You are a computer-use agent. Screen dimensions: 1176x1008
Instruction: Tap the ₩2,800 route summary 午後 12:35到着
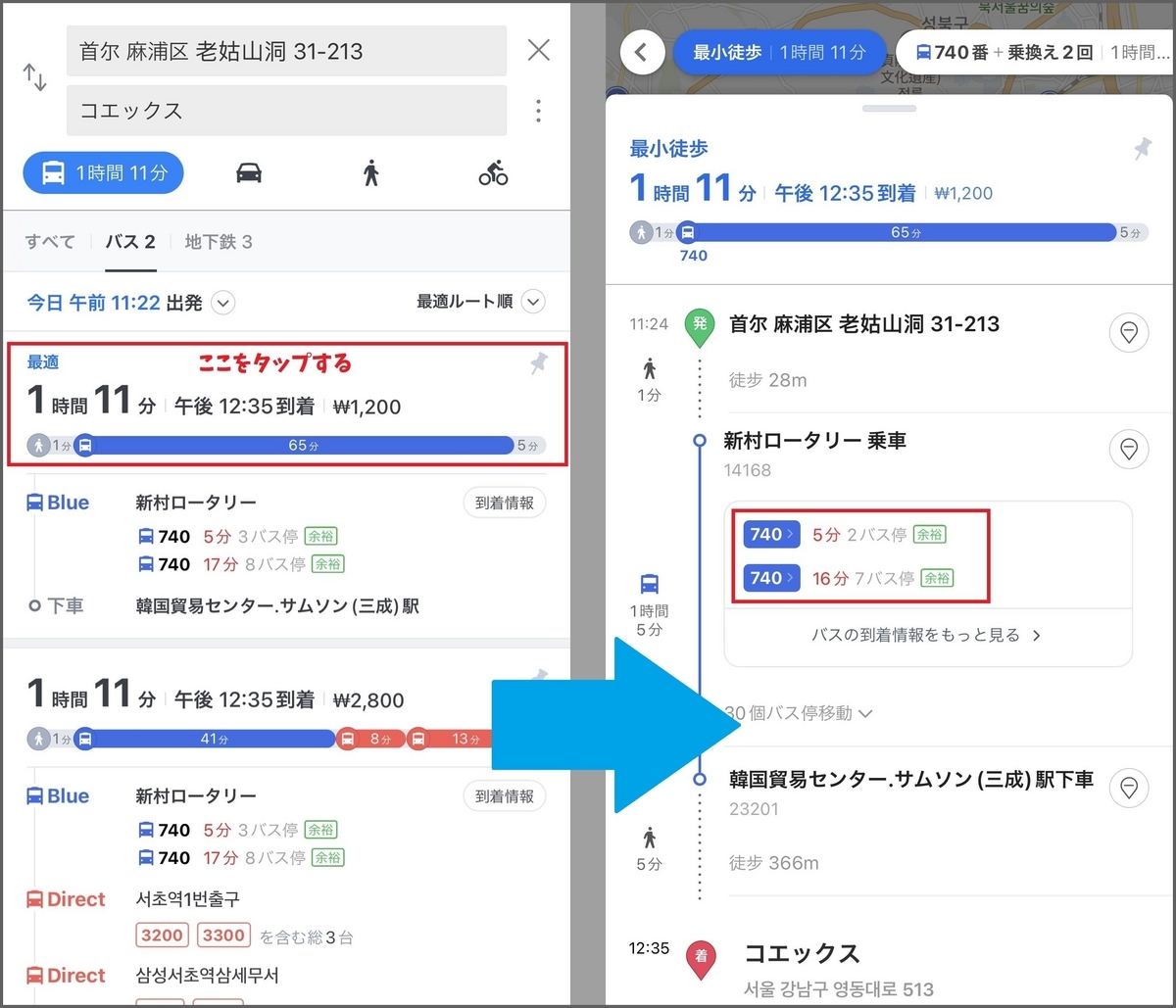[x=244, y=699]
